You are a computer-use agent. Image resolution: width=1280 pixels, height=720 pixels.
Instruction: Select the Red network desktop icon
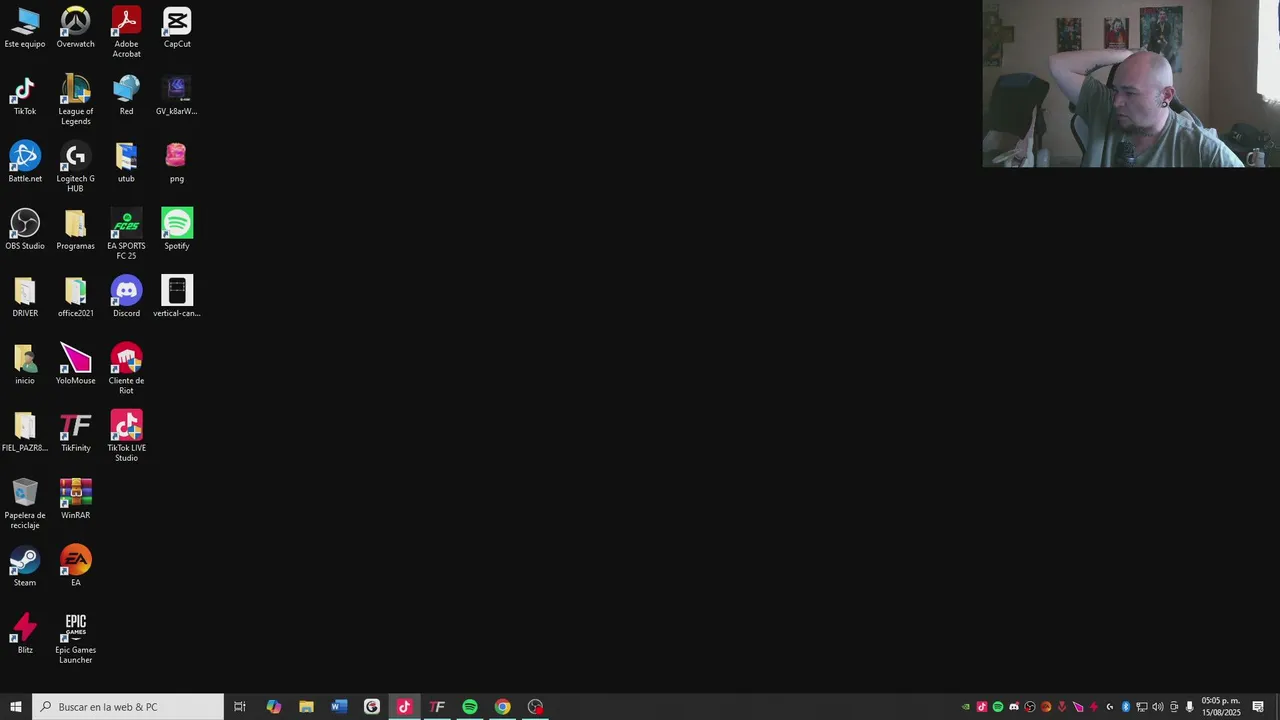[126, 96]
